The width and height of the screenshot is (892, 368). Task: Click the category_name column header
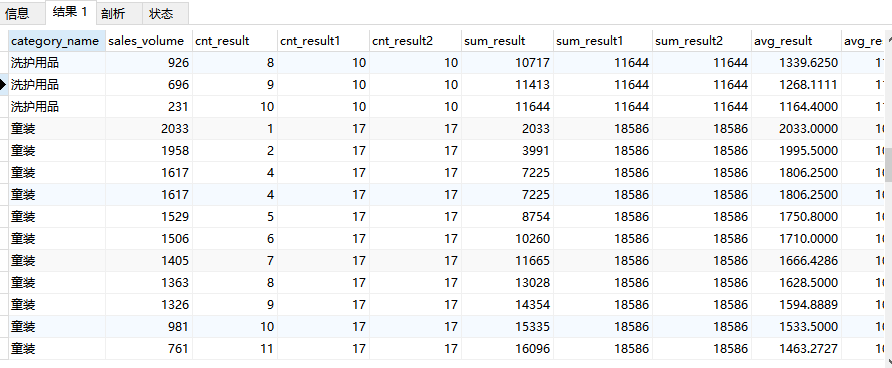tap(57, 41)
